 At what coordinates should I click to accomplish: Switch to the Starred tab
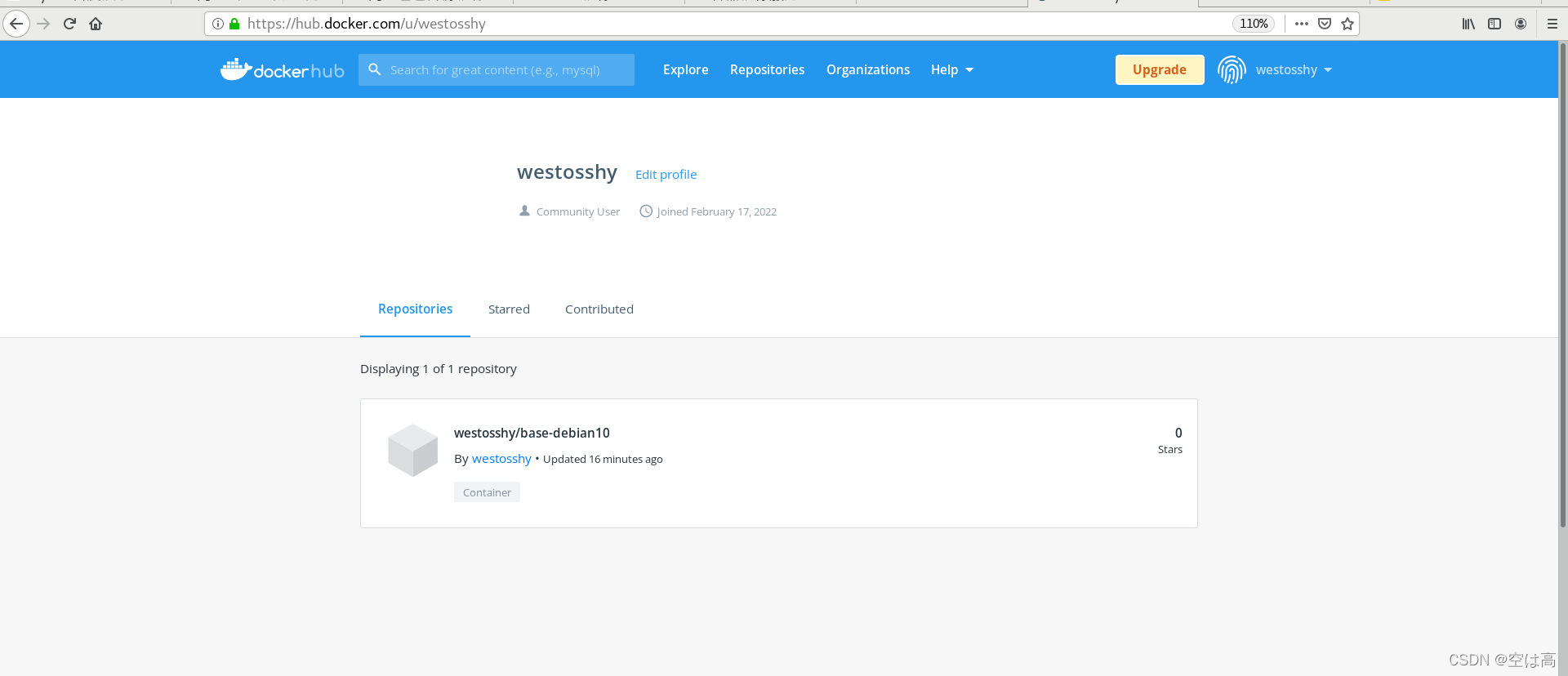click(509, 309)
